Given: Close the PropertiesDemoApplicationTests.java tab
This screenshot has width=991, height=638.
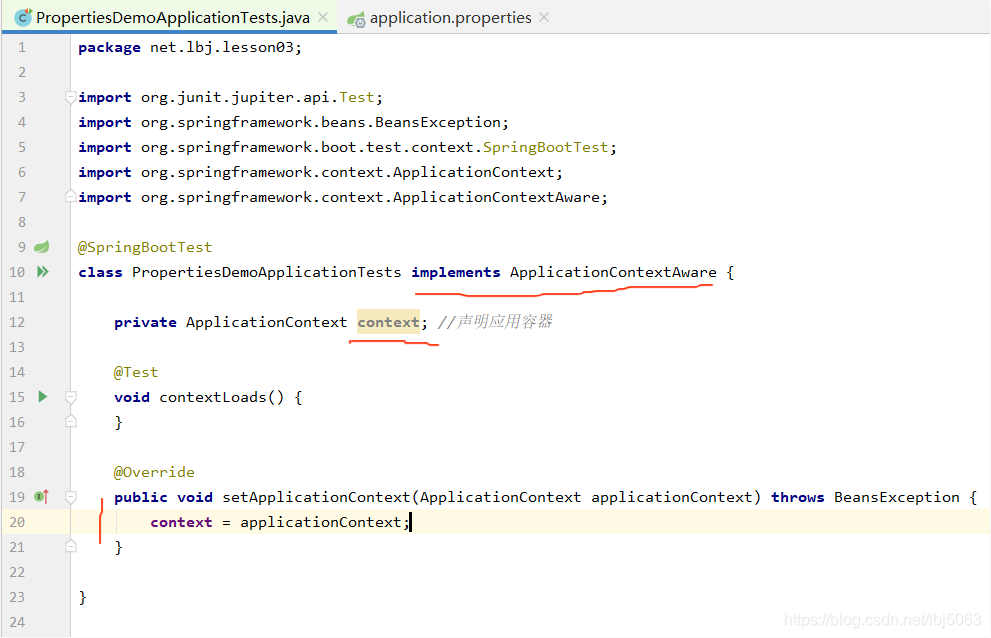Looking at the screenshot, I should click(323, 17).
